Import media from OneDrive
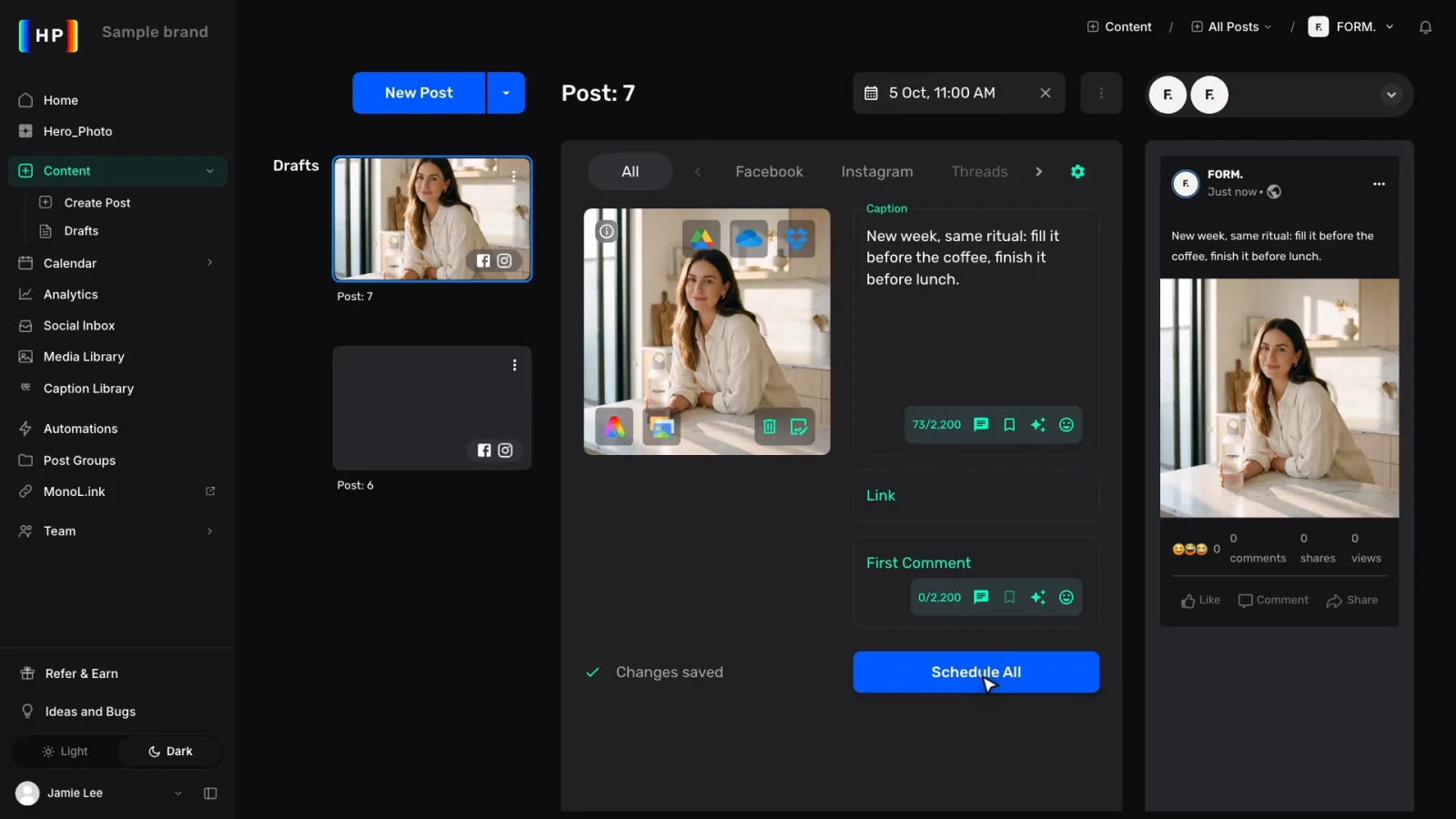The width and height of the screenshot is (1456, 819). coord(748,238)
